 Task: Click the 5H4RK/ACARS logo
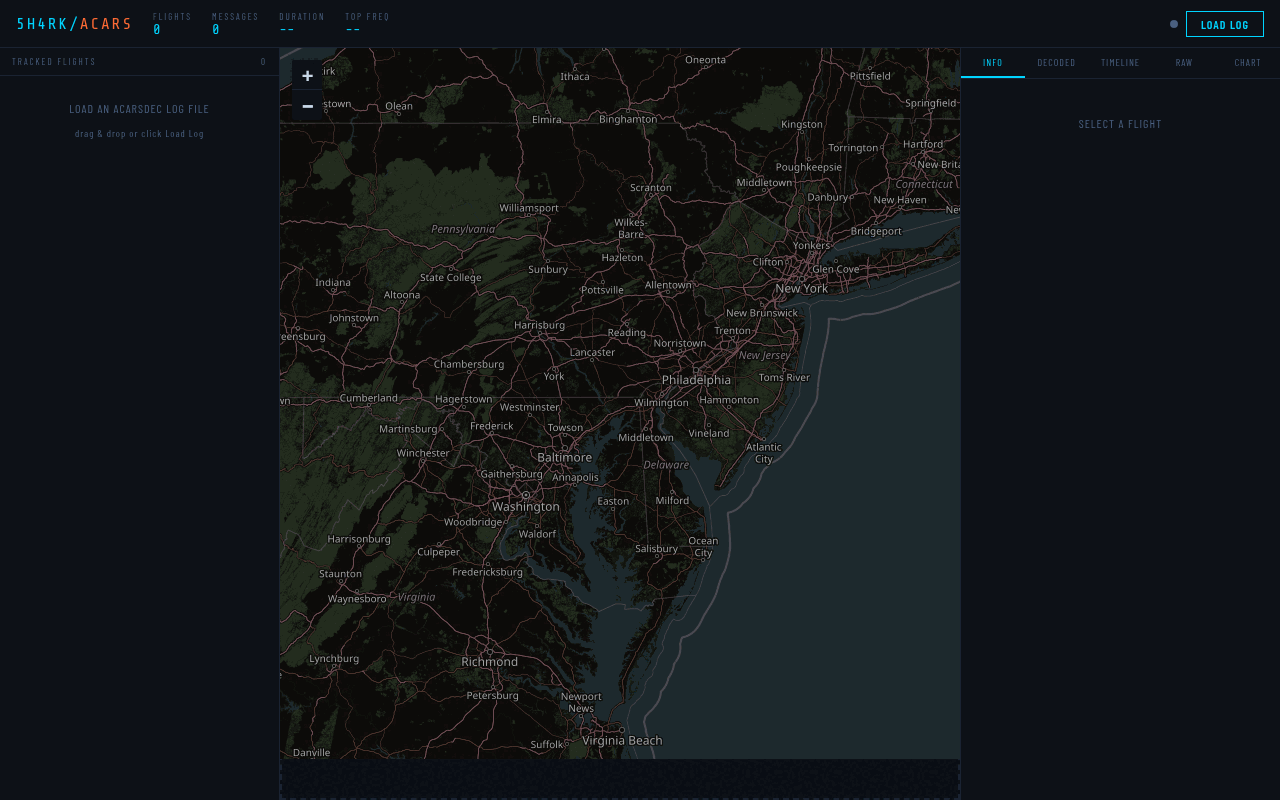click(x=74, y=24)
